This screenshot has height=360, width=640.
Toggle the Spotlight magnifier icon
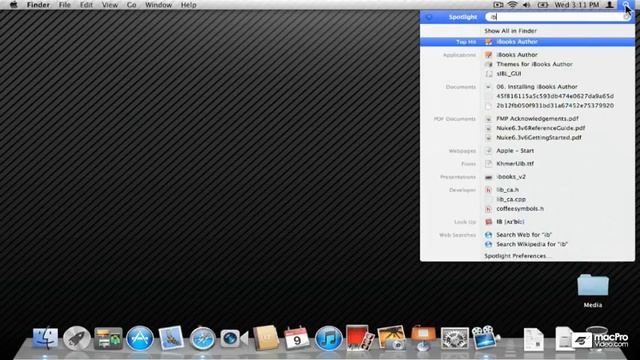626,5
